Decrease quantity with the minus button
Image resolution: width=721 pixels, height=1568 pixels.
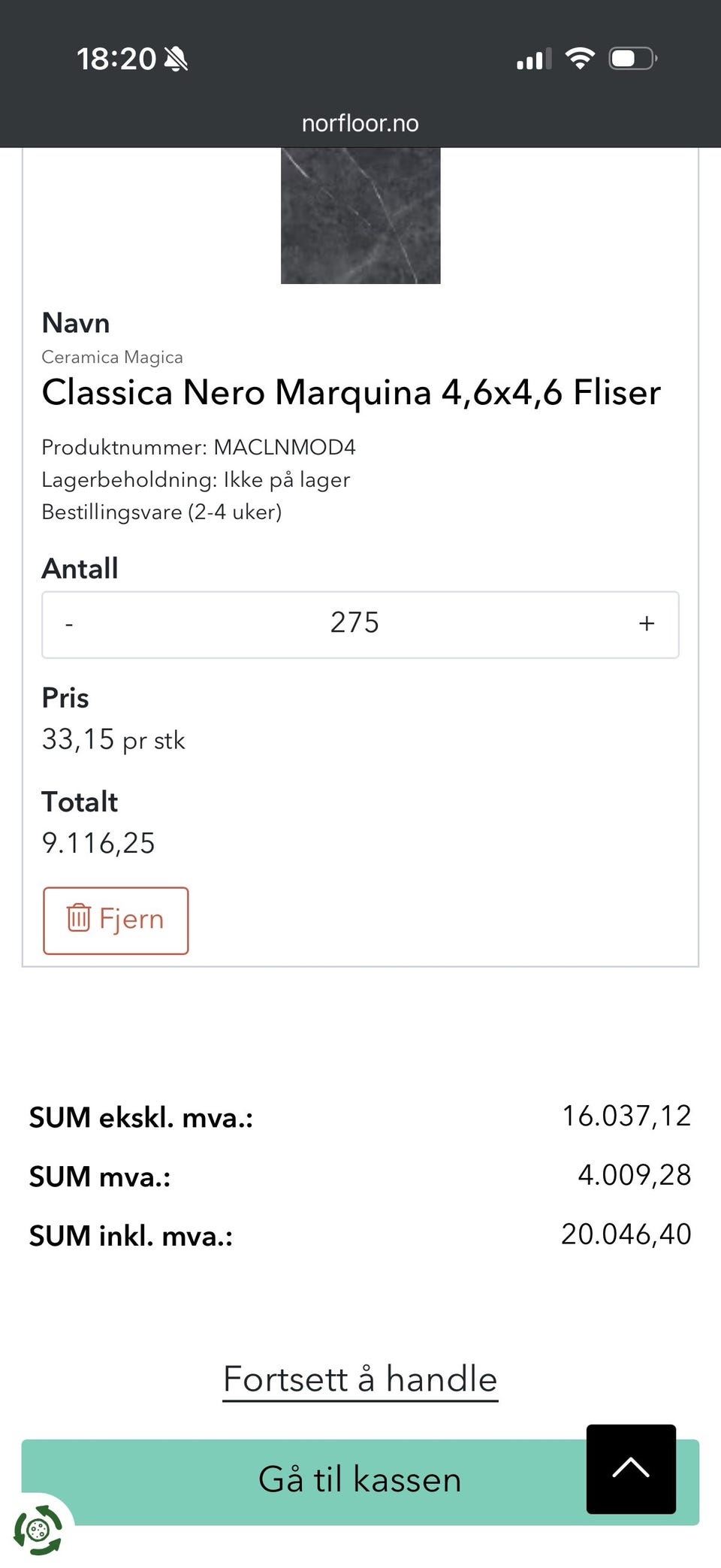(x=69, y=624)
